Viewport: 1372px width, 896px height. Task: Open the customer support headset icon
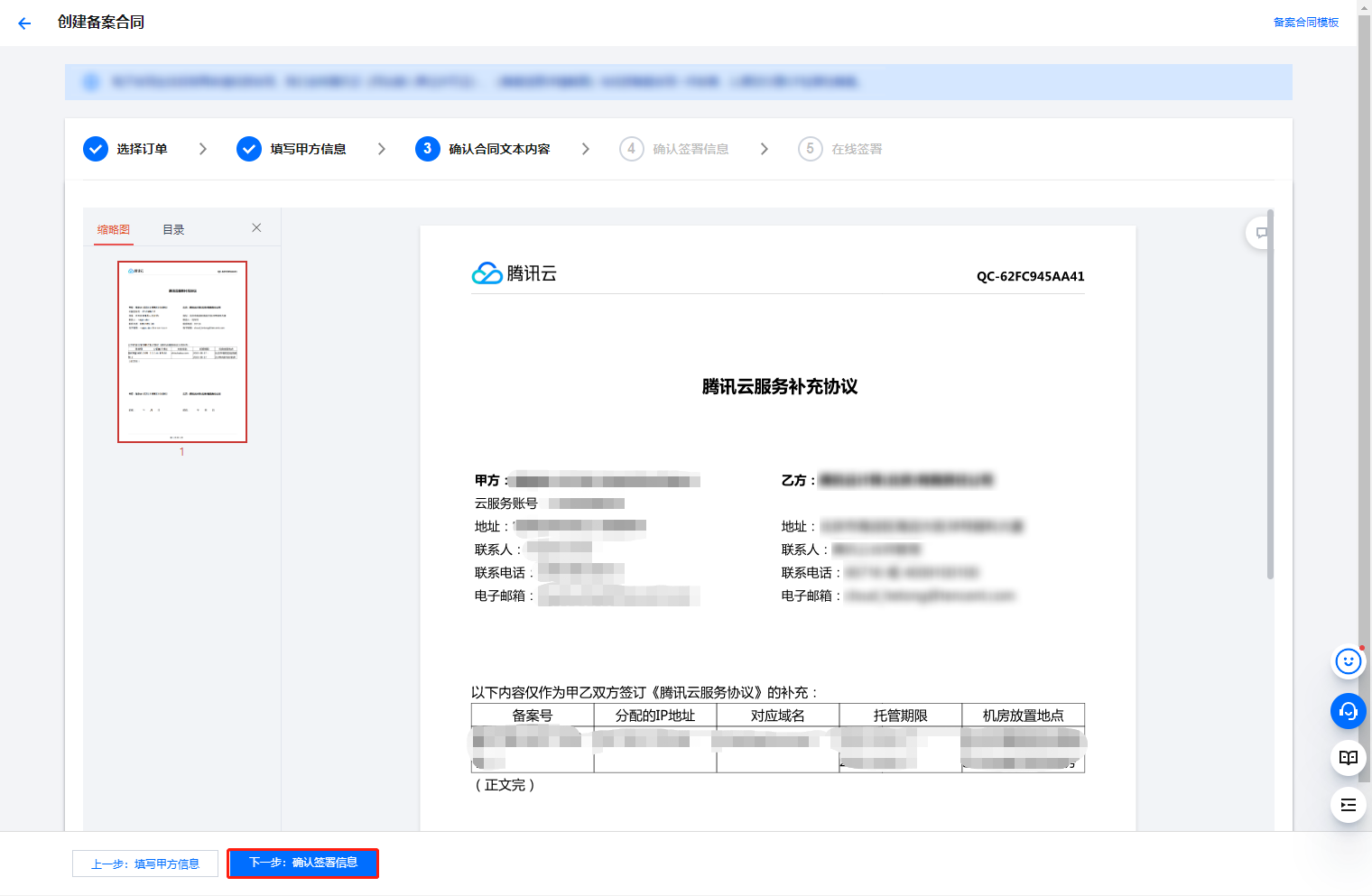point(1348,711)
